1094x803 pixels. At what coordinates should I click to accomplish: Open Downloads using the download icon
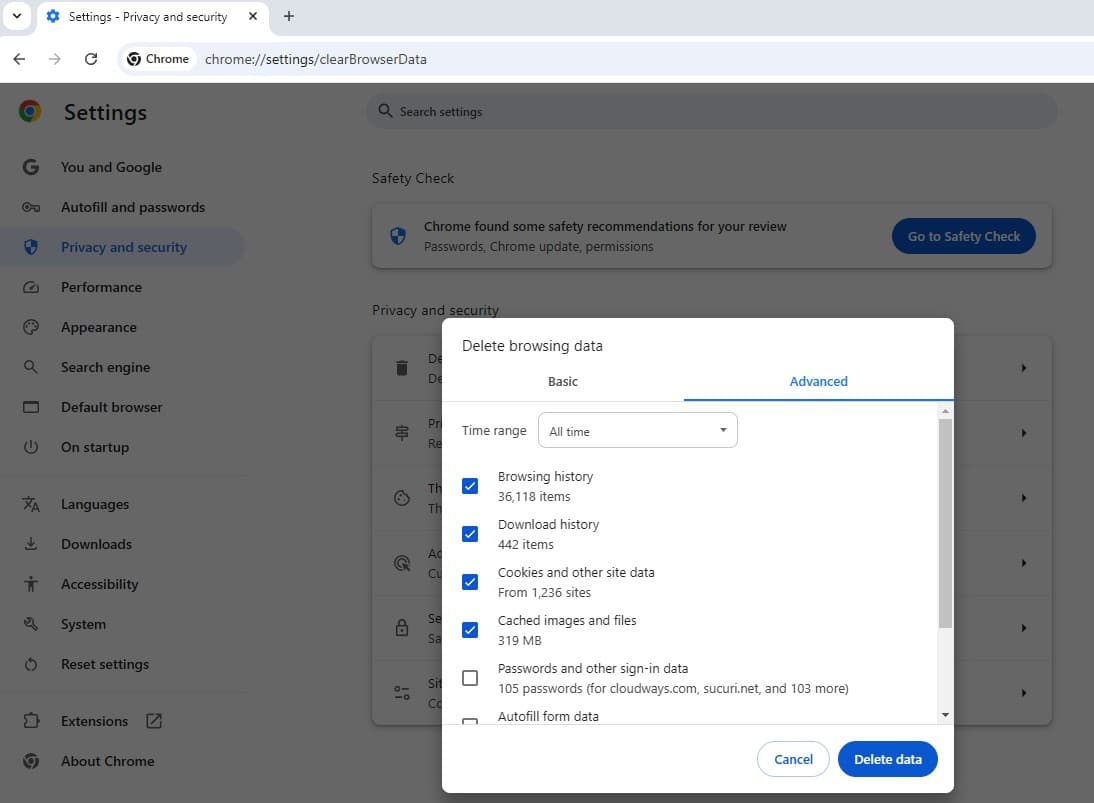pos(30,544)
